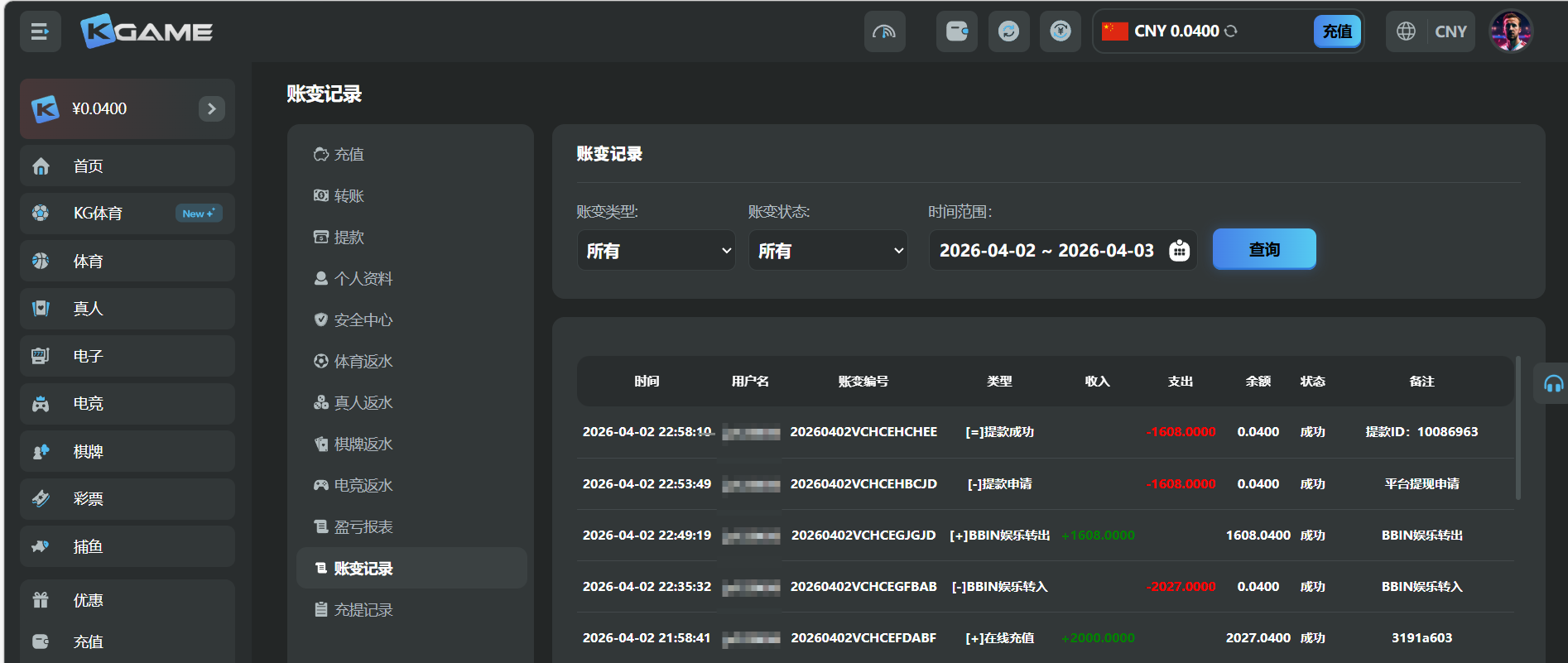Click the transfer refresh icon in header

[1008, 31]
